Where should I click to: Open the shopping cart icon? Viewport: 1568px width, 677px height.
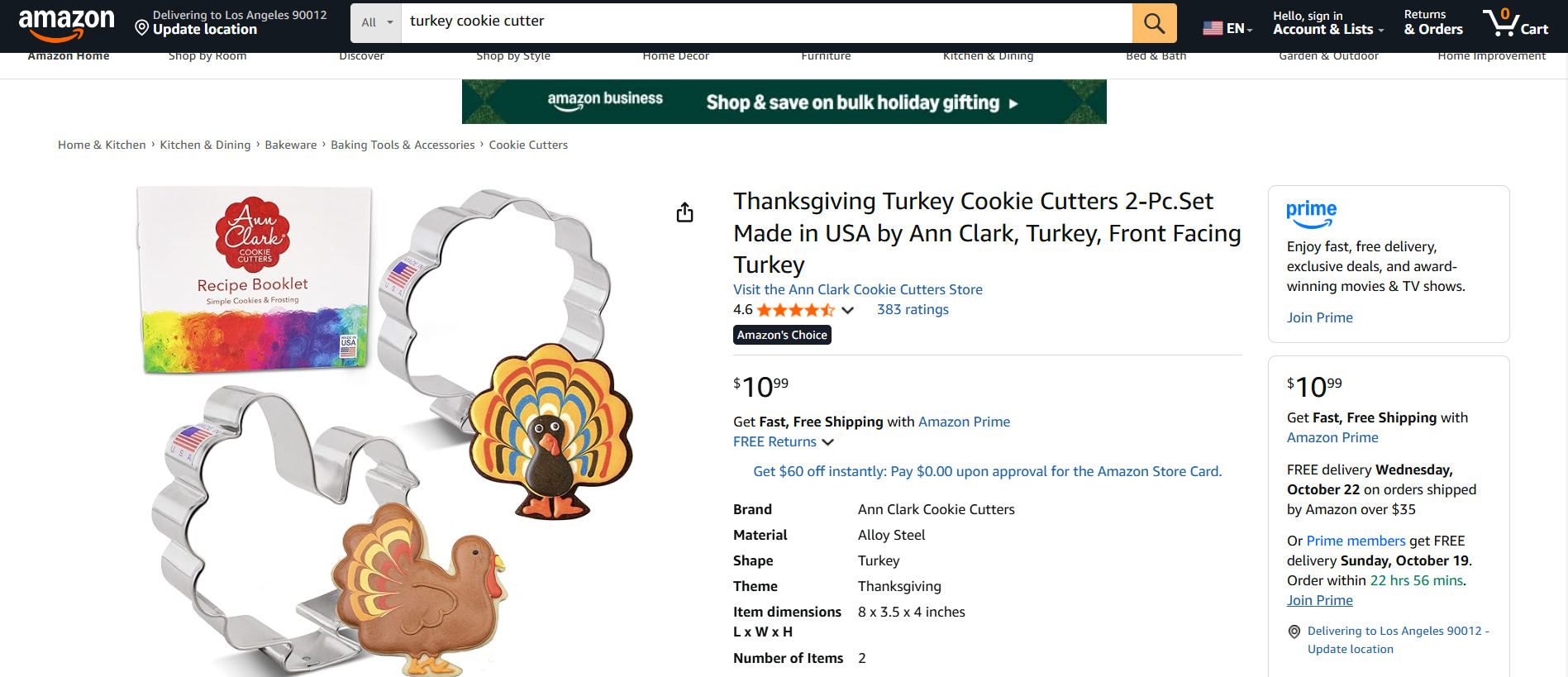(x=1514, y=22)
